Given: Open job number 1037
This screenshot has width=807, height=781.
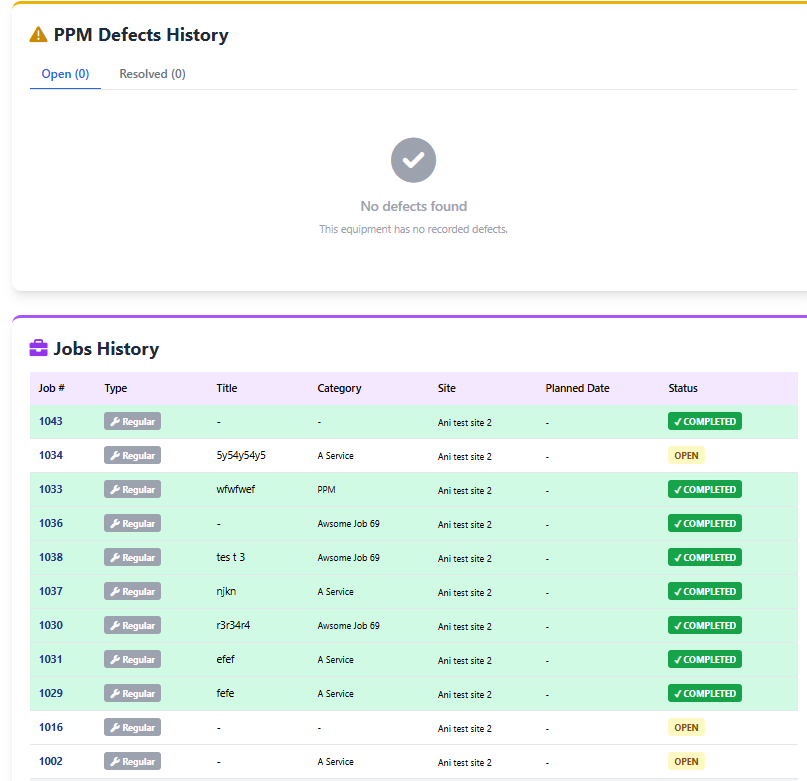Looking at the screenshot, I should click(51, 591).
